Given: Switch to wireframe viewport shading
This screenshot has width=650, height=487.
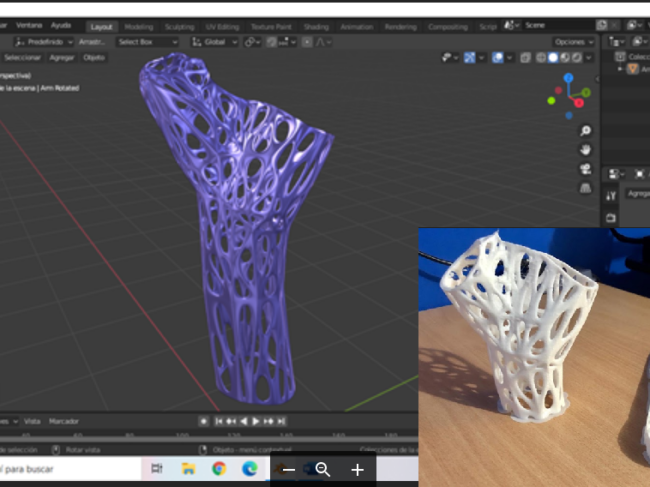Looking at the screenshot, I should tap(540, 58).
